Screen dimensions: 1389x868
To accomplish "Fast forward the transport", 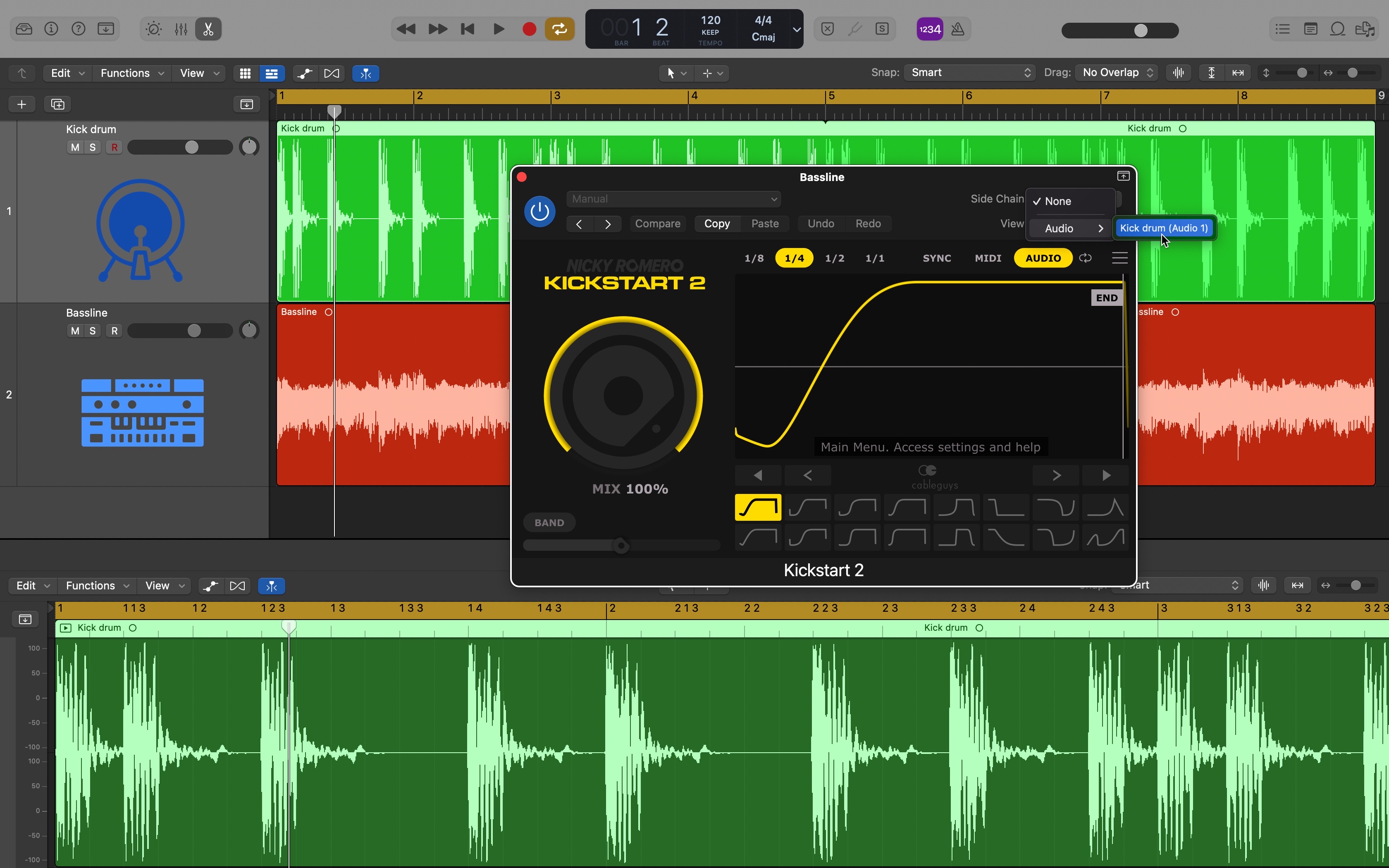I will click(437, 29).
